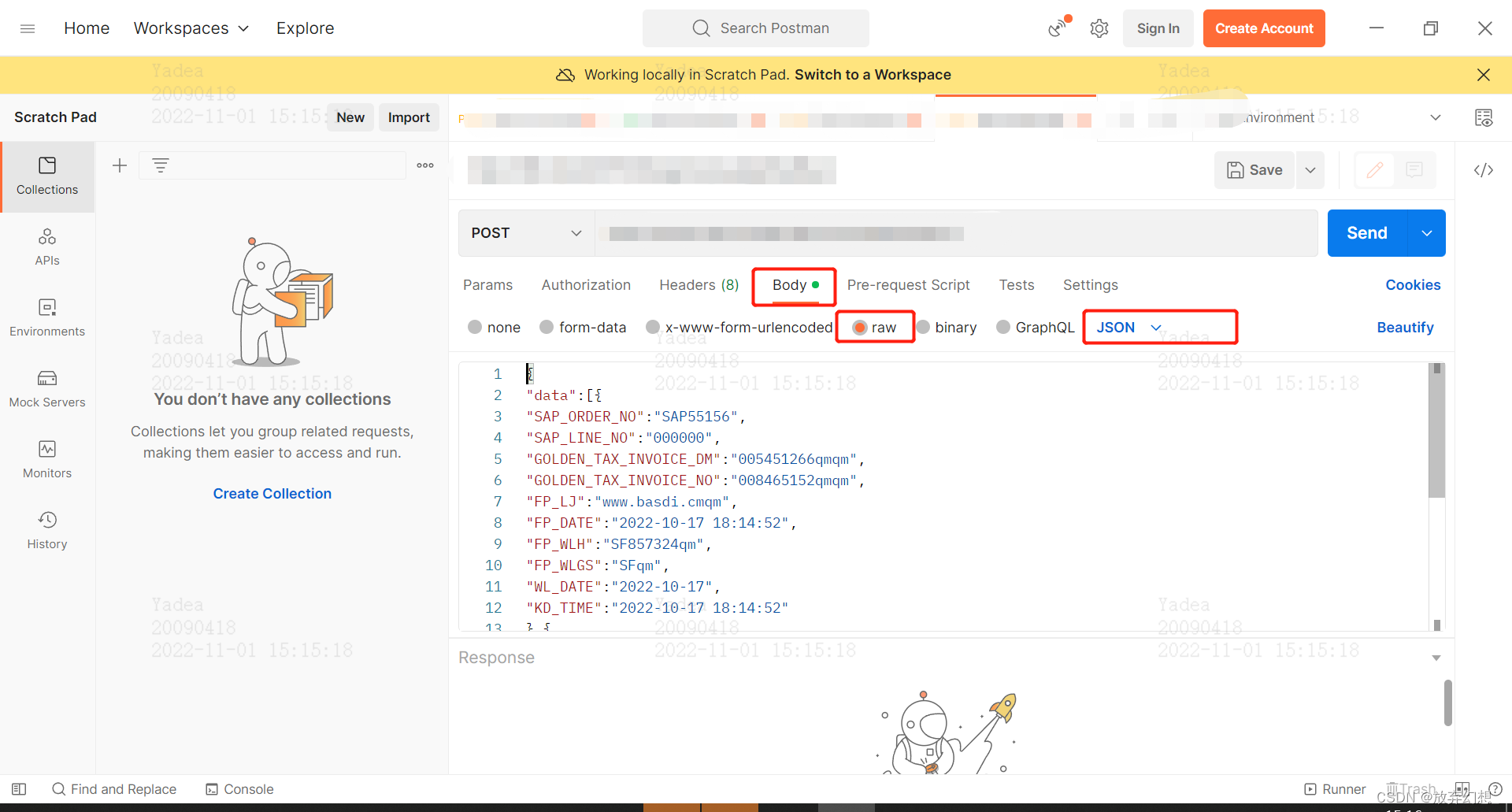1512x812 pixels.
Task: Click Beautify to format the JSON
Action: (1405, 328)
